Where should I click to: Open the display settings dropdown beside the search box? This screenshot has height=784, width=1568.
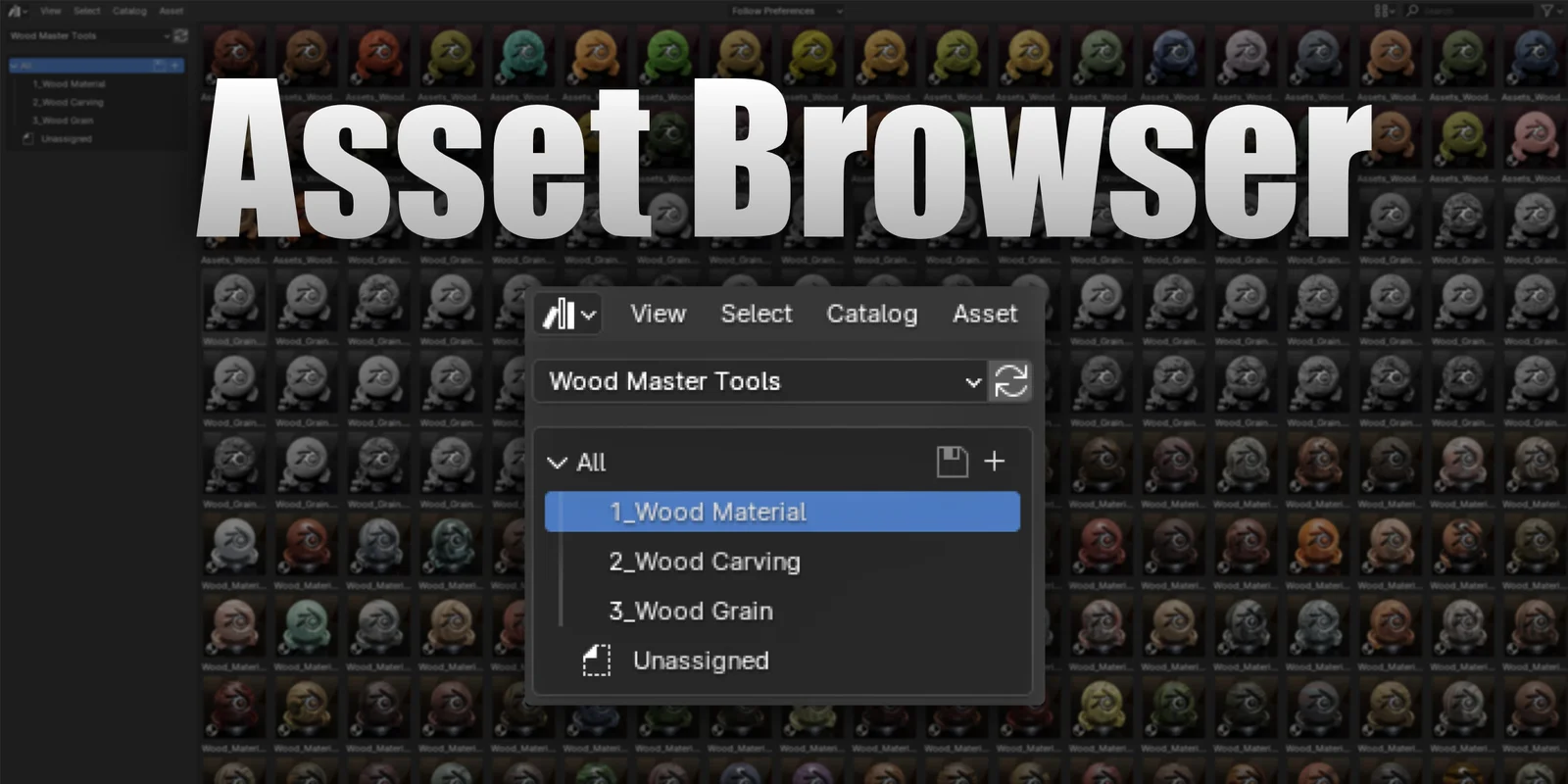(x=1384, y=11)
